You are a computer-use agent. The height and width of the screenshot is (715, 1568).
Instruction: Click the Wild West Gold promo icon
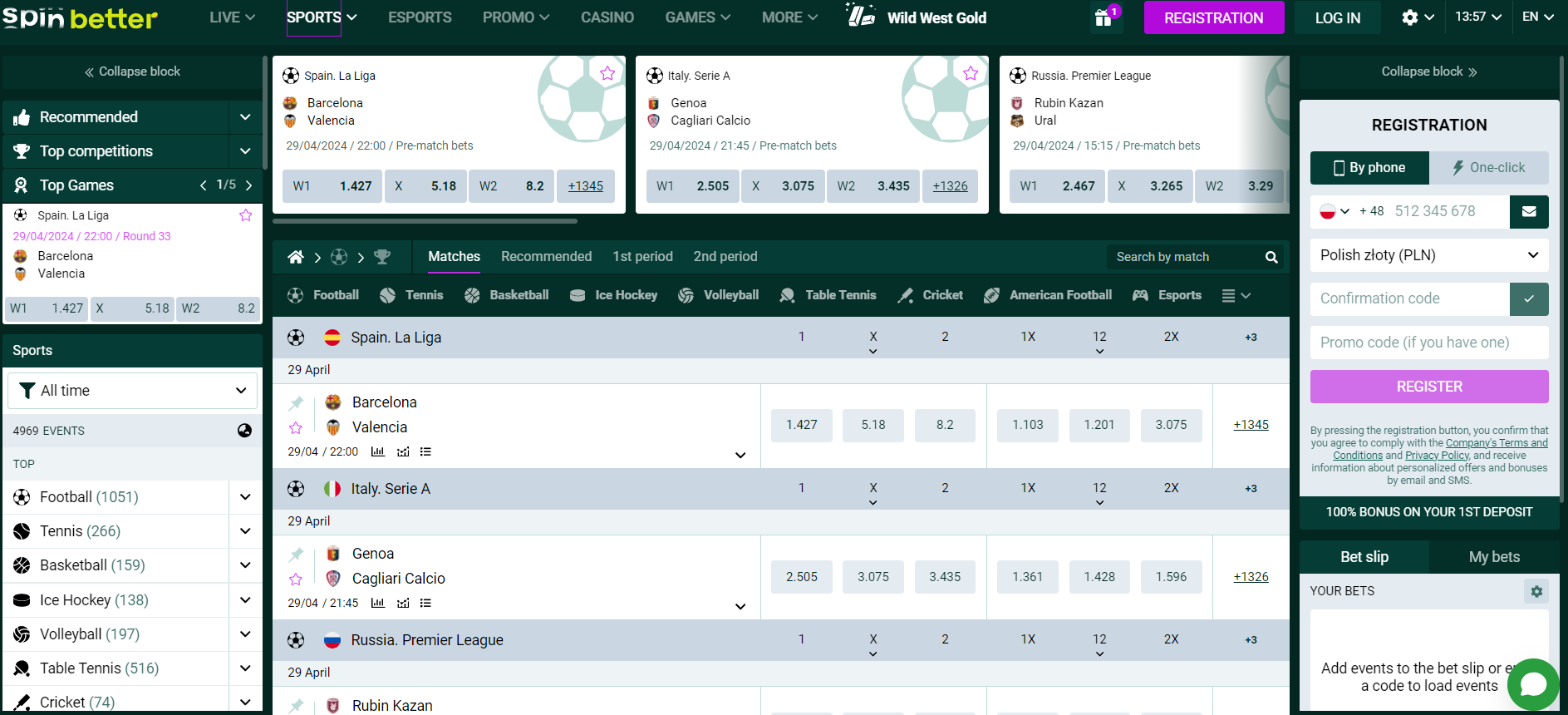pos(861,15)
